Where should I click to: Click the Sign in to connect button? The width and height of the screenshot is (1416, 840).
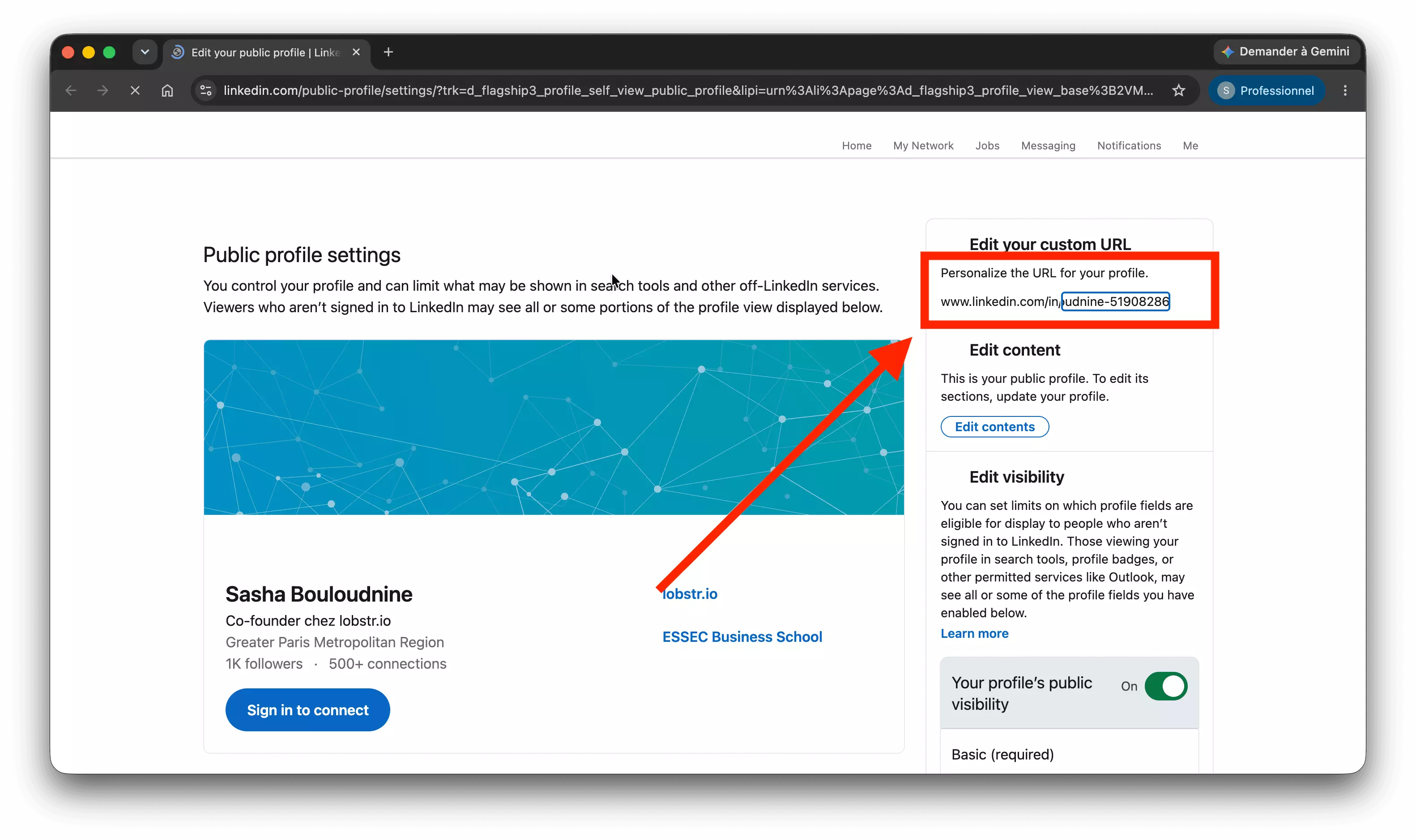pos(307,710)
